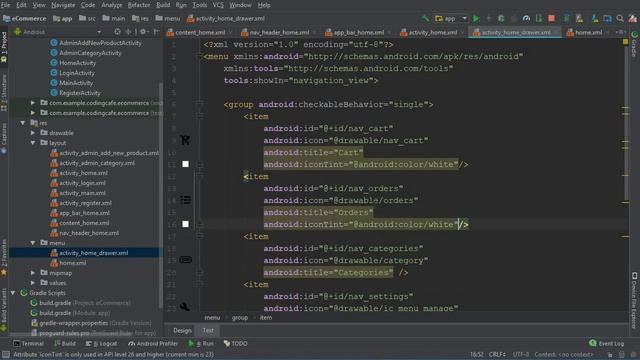Click yellow warning indicator atop editor scrollbar
640x360 pixels.
pos(625,42)
